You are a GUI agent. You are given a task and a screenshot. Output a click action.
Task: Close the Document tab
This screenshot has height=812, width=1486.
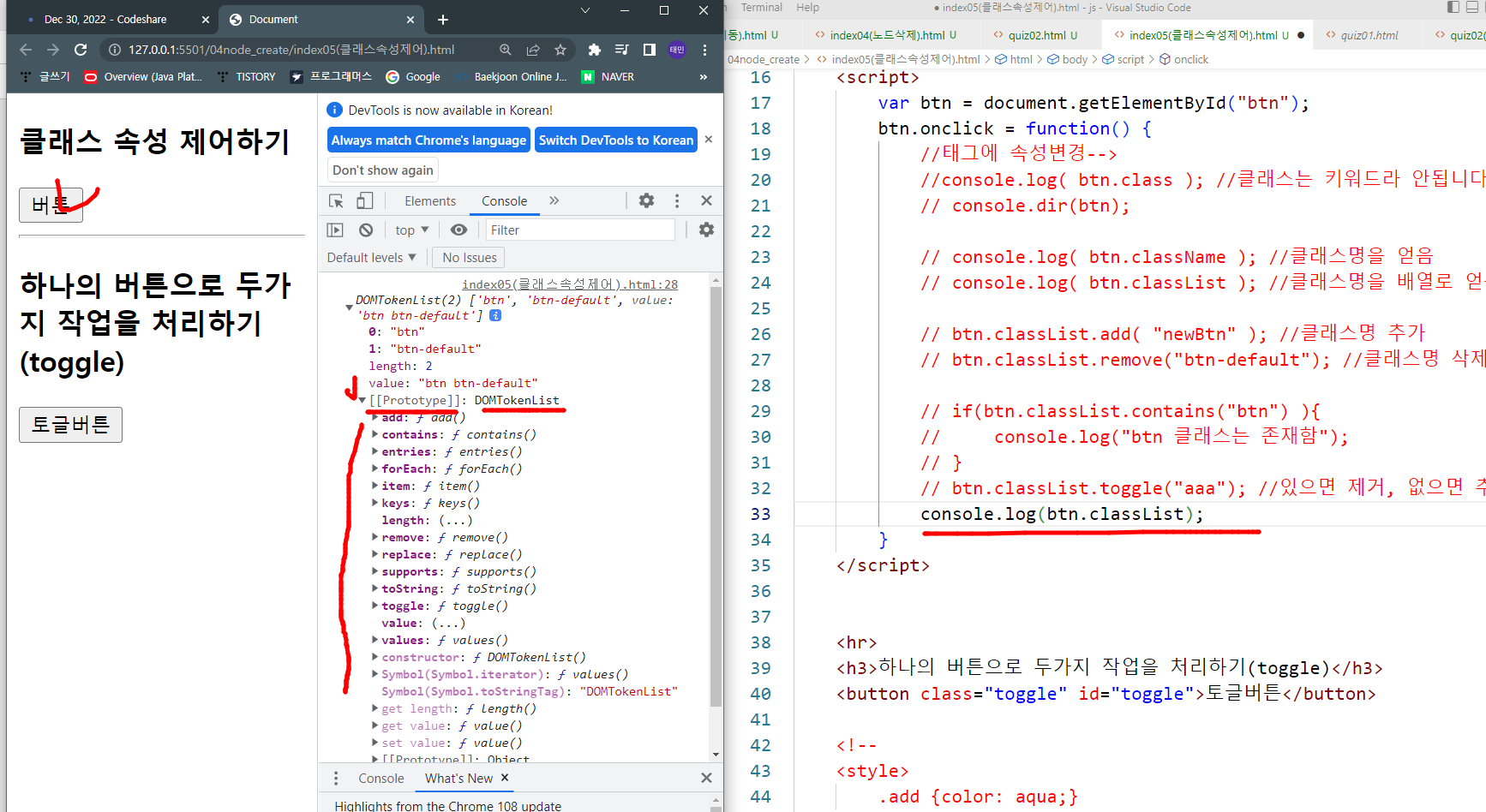click(x=410, y=19)
